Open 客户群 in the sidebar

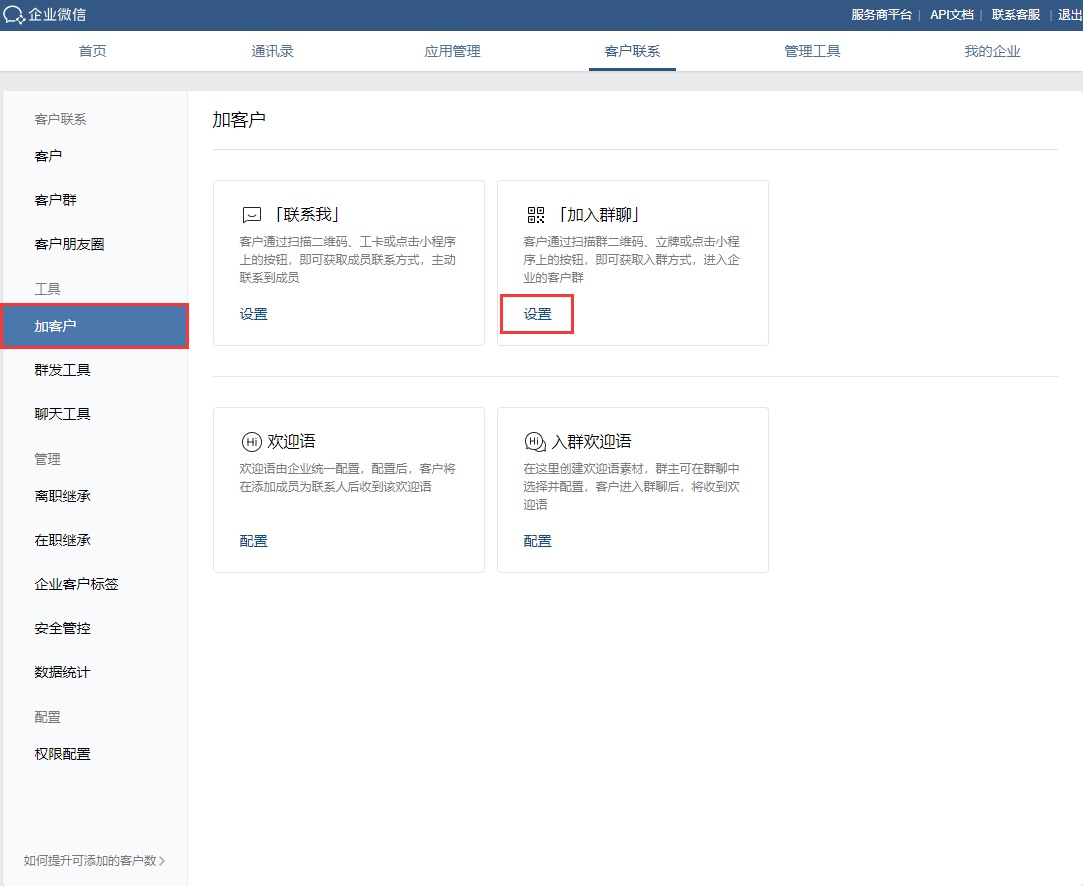56,200
